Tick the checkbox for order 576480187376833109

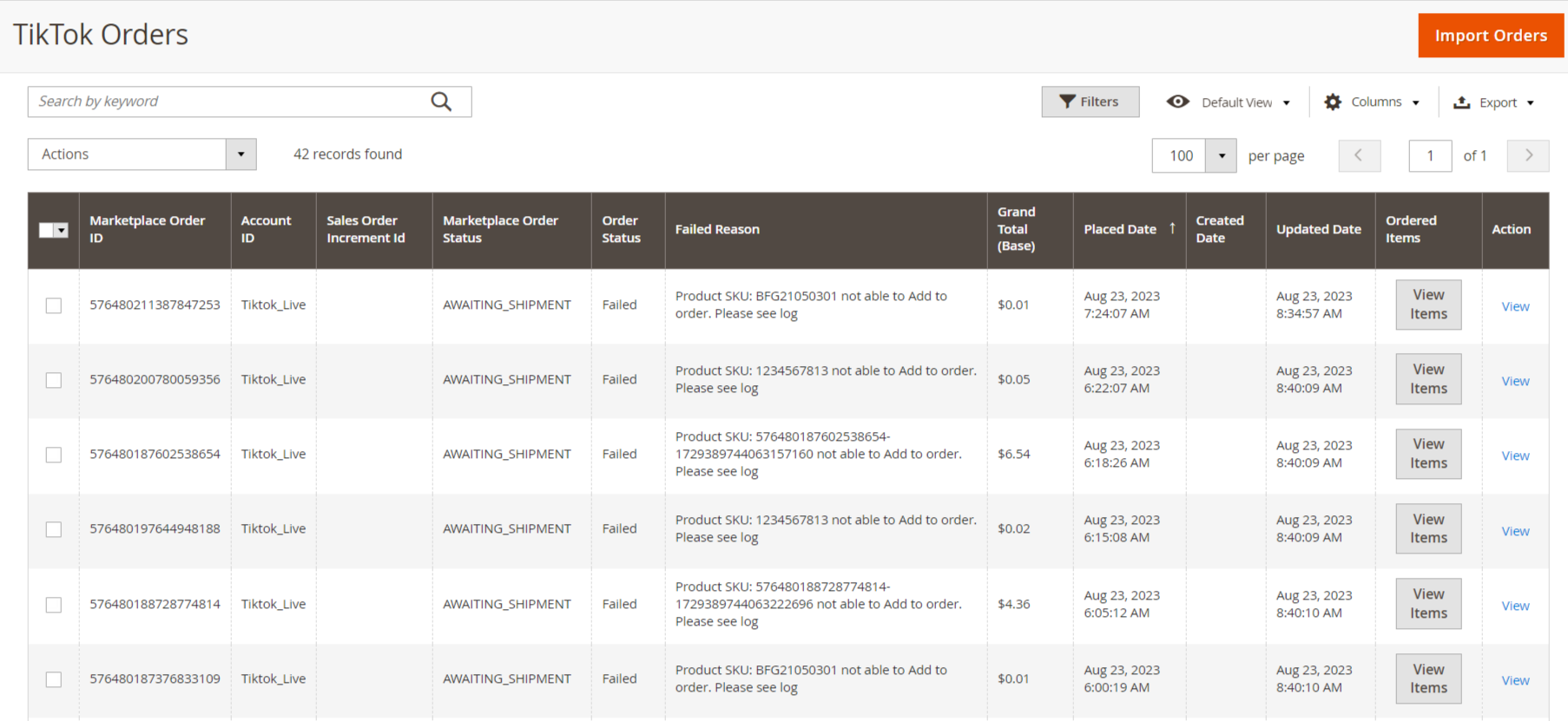[54, 679]
